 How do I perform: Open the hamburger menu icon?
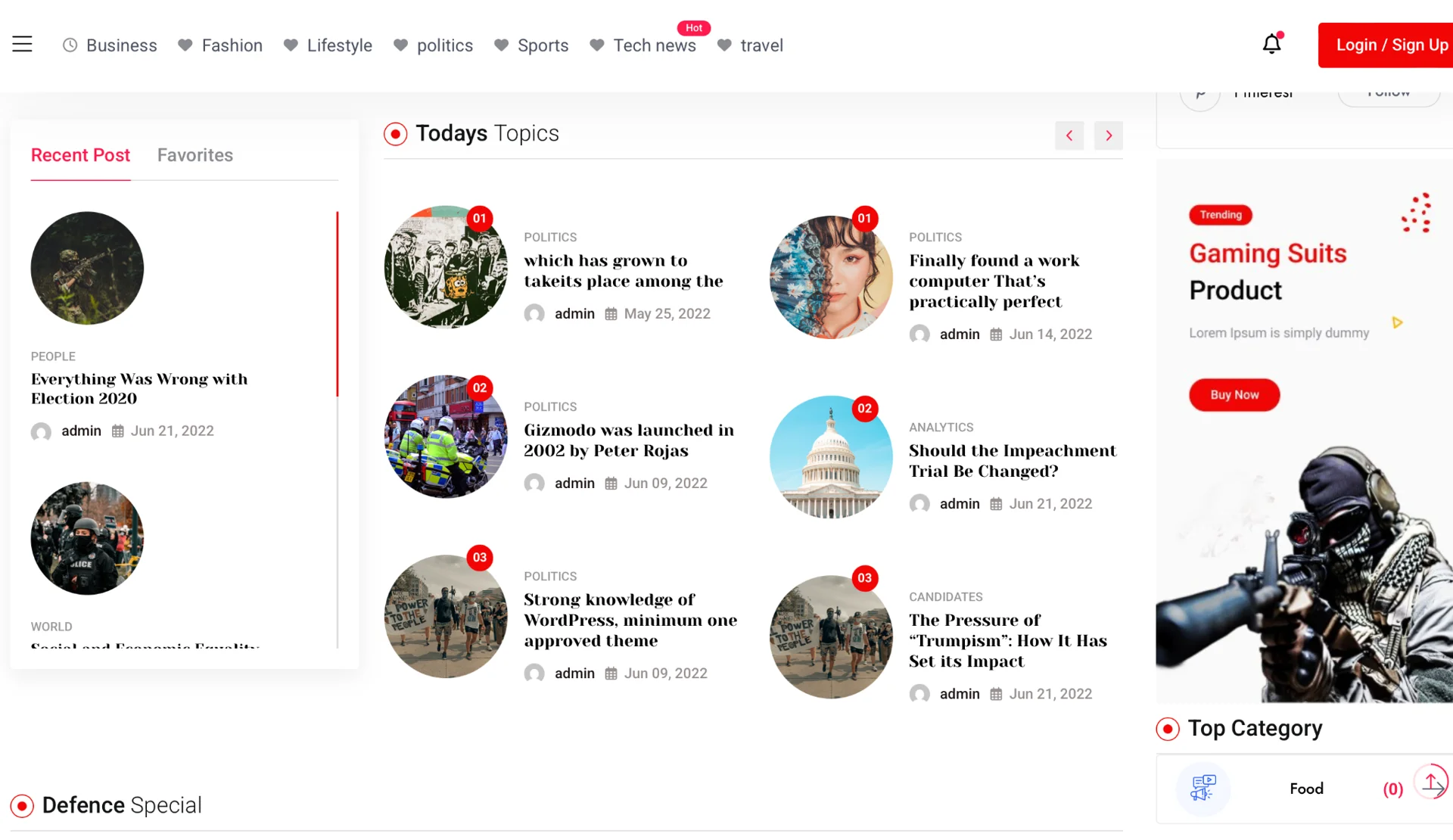coord(22,45)
